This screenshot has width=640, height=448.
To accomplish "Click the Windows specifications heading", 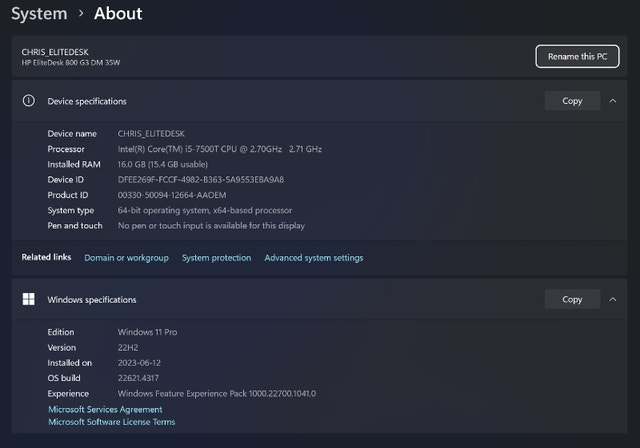I will point(92,300).
